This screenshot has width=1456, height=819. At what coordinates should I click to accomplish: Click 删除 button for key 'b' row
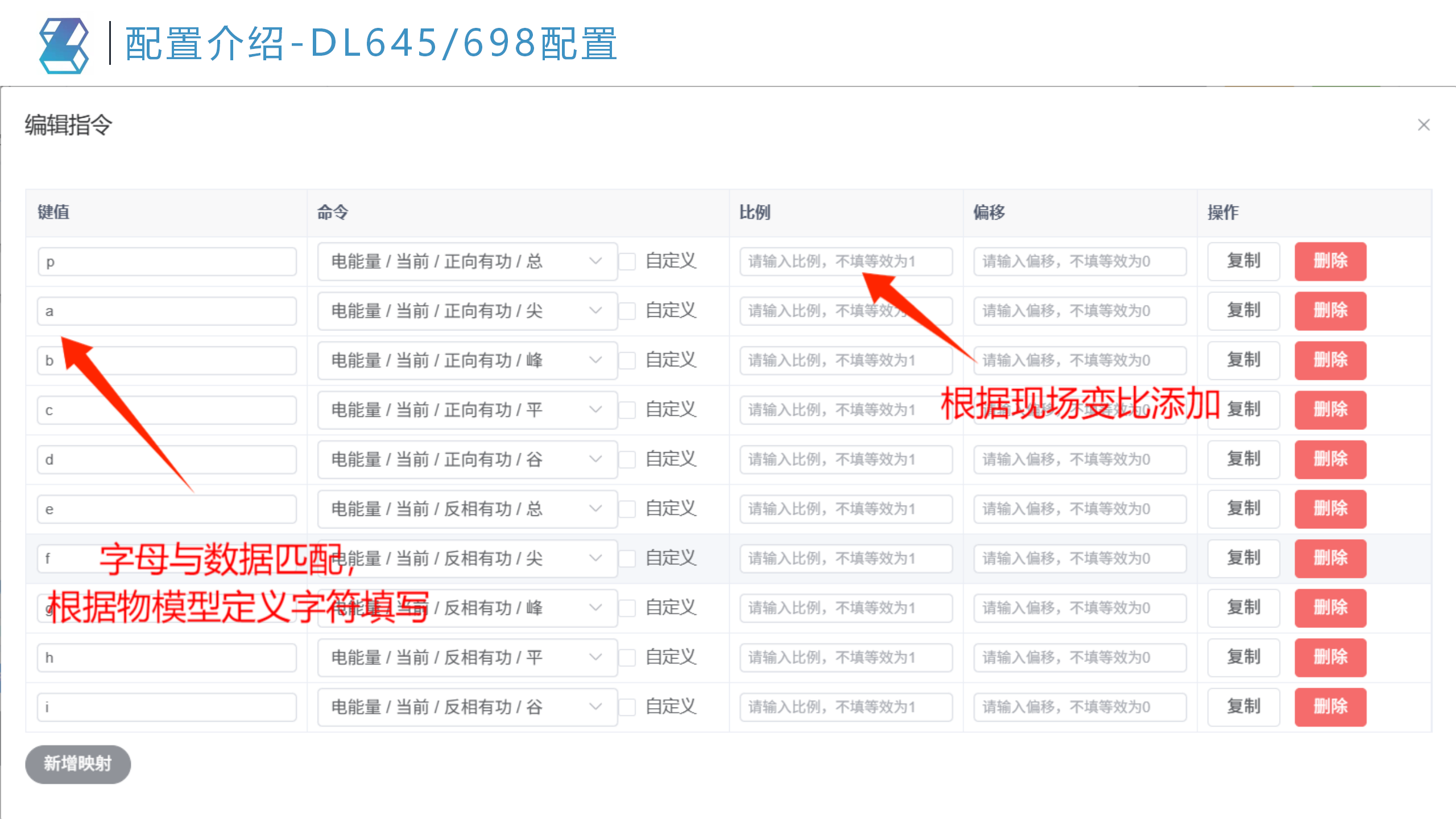tap(1330, 360)
